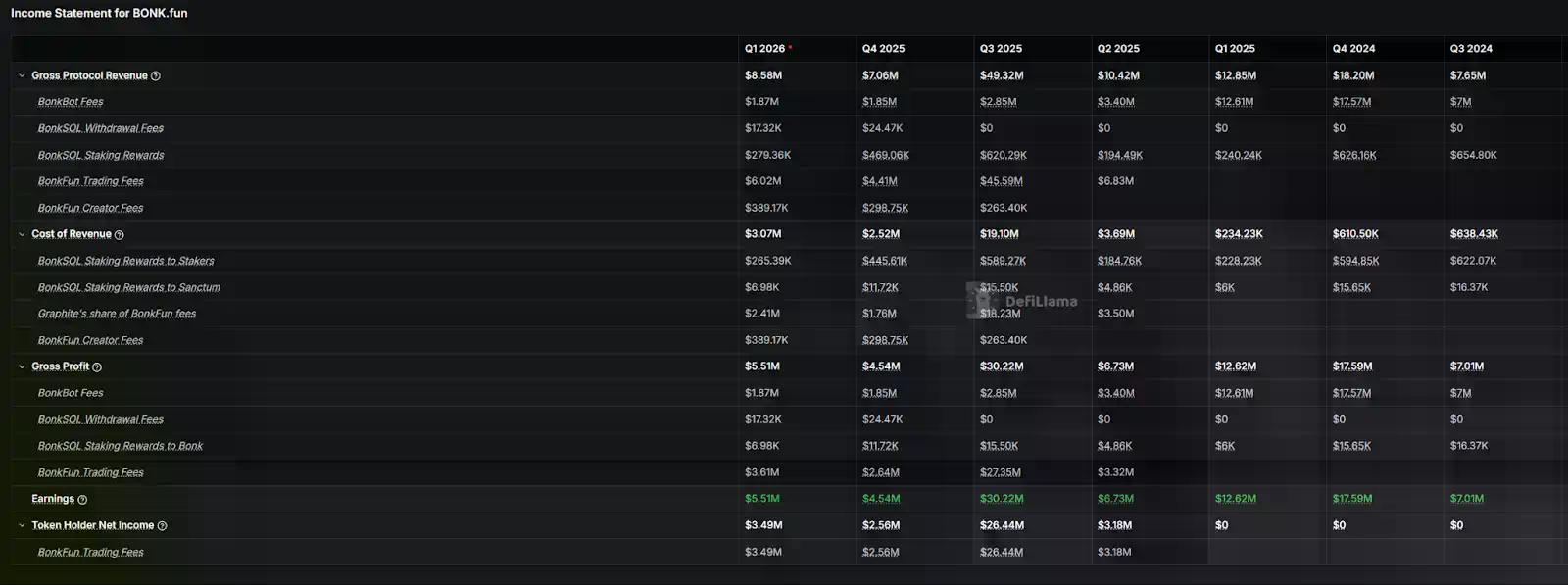
Task: Click info icon next to Gross Profit
Action: [97, 367]
